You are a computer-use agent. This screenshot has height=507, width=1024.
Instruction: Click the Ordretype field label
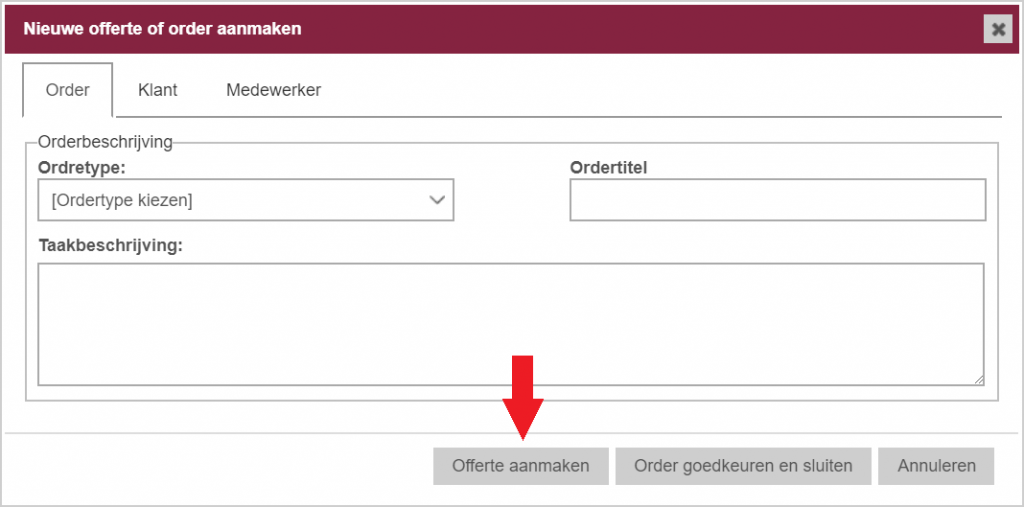click(82, 167)
